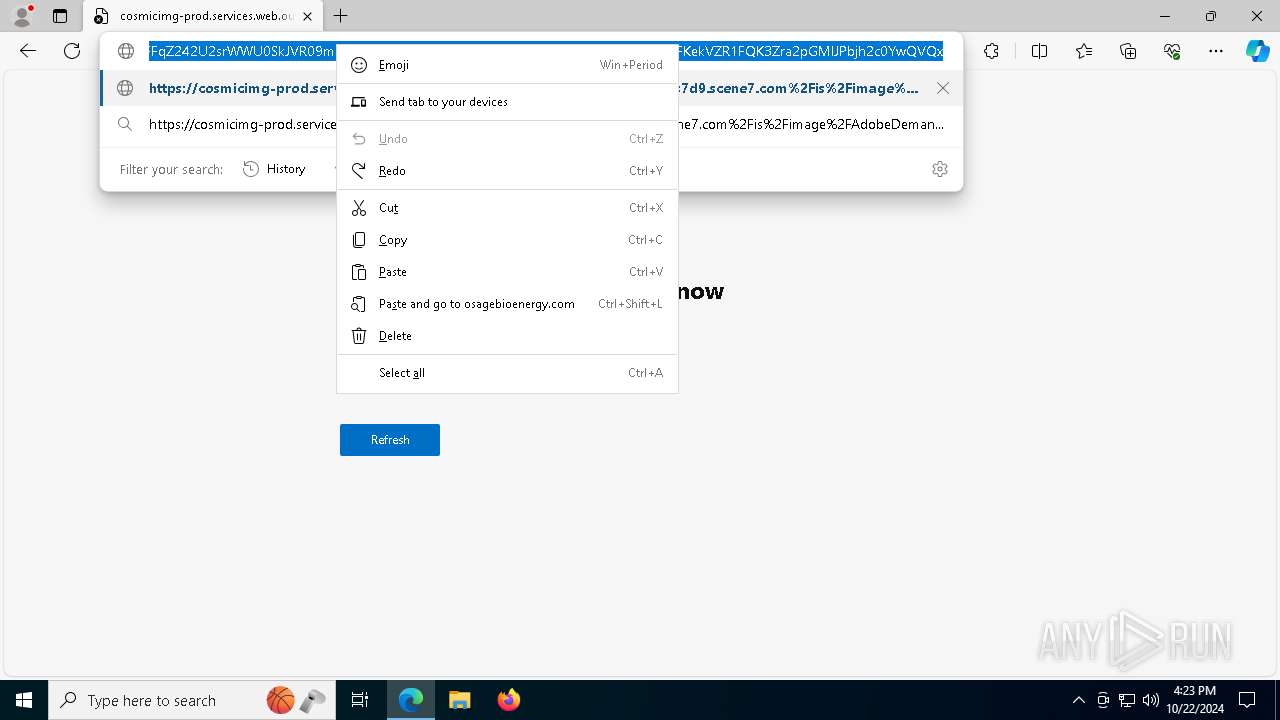The height and width of the screenshot is (720, 1280).
Task: Select the bold cosmicimg-prod URL suggestion
Action: click(531, 88)
